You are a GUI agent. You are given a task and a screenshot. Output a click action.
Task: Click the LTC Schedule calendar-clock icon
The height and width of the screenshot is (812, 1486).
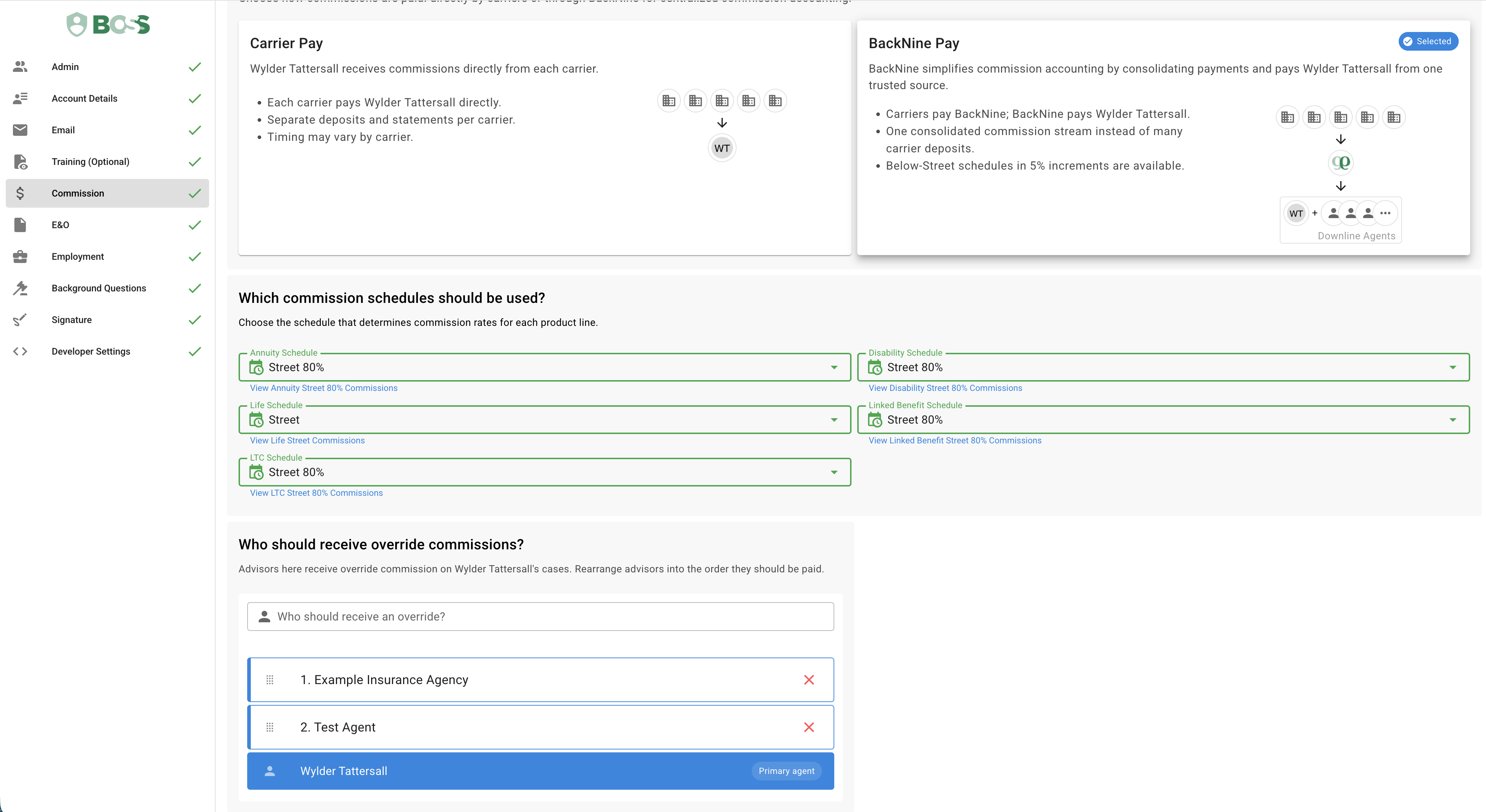click(x=256, y=472)
